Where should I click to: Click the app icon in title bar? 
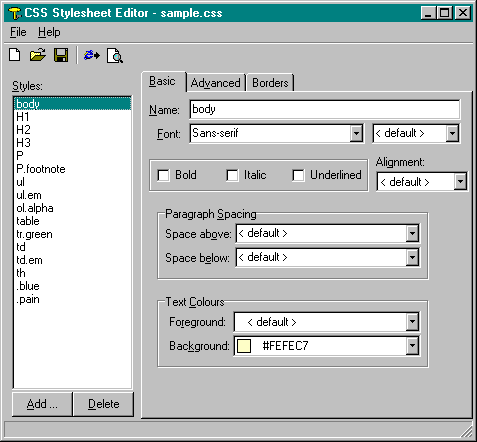point(14,13)
